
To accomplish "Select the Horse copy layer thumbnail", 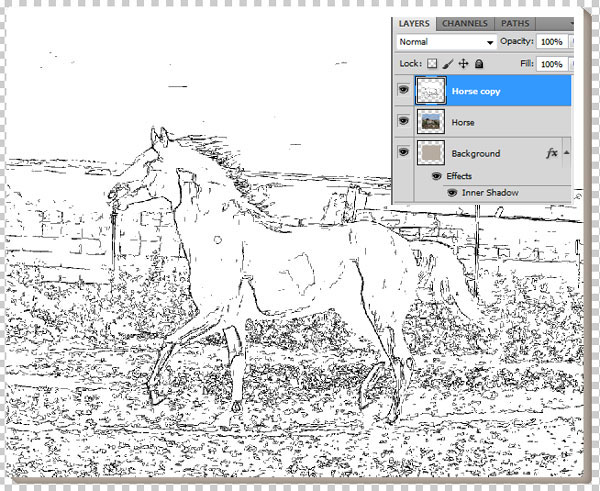I will coord(430,91).
